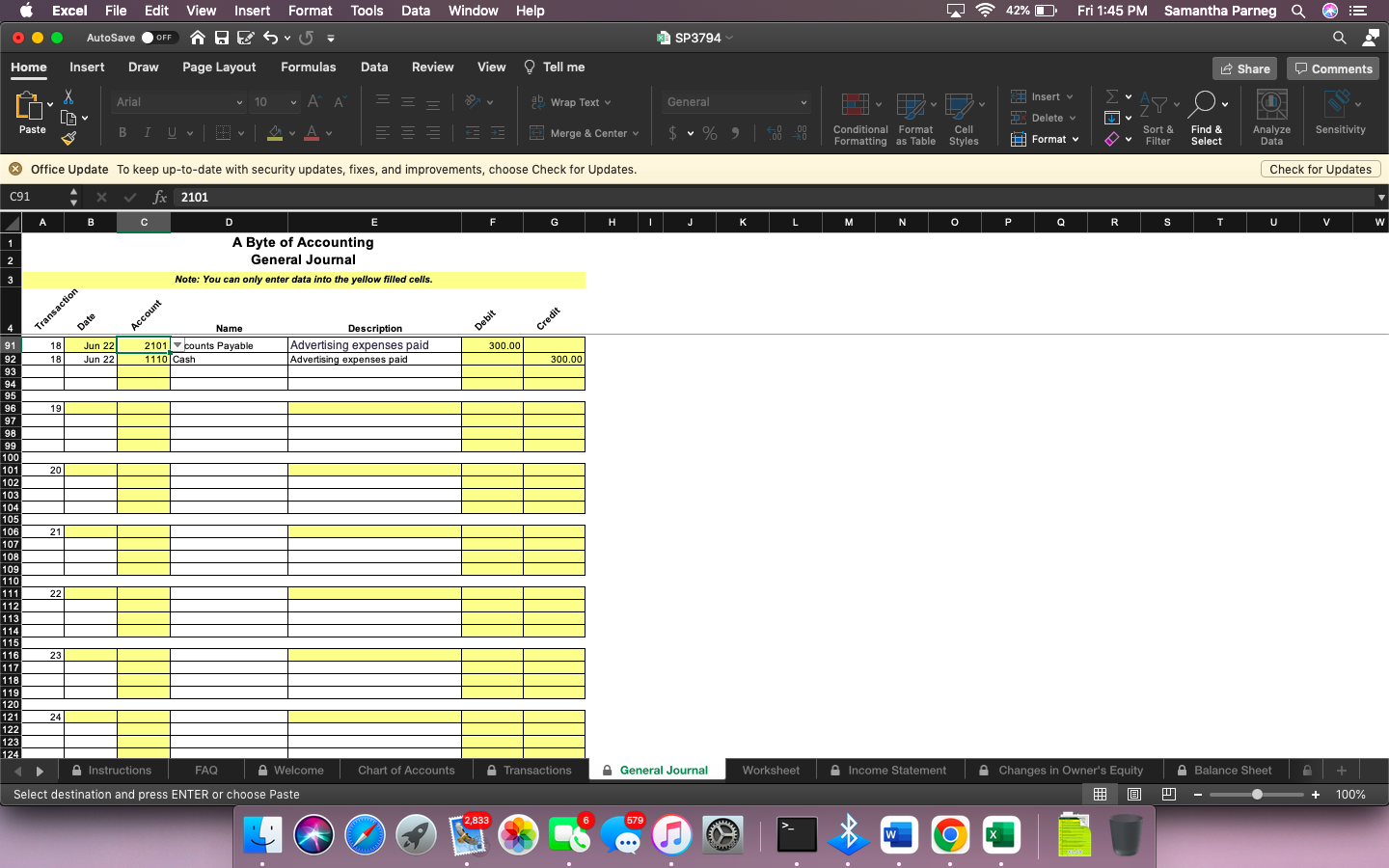This screenshot has width=1389, height=868.
Task: Toggle Page Break Preview in status bar
Action: (1169, 795)
